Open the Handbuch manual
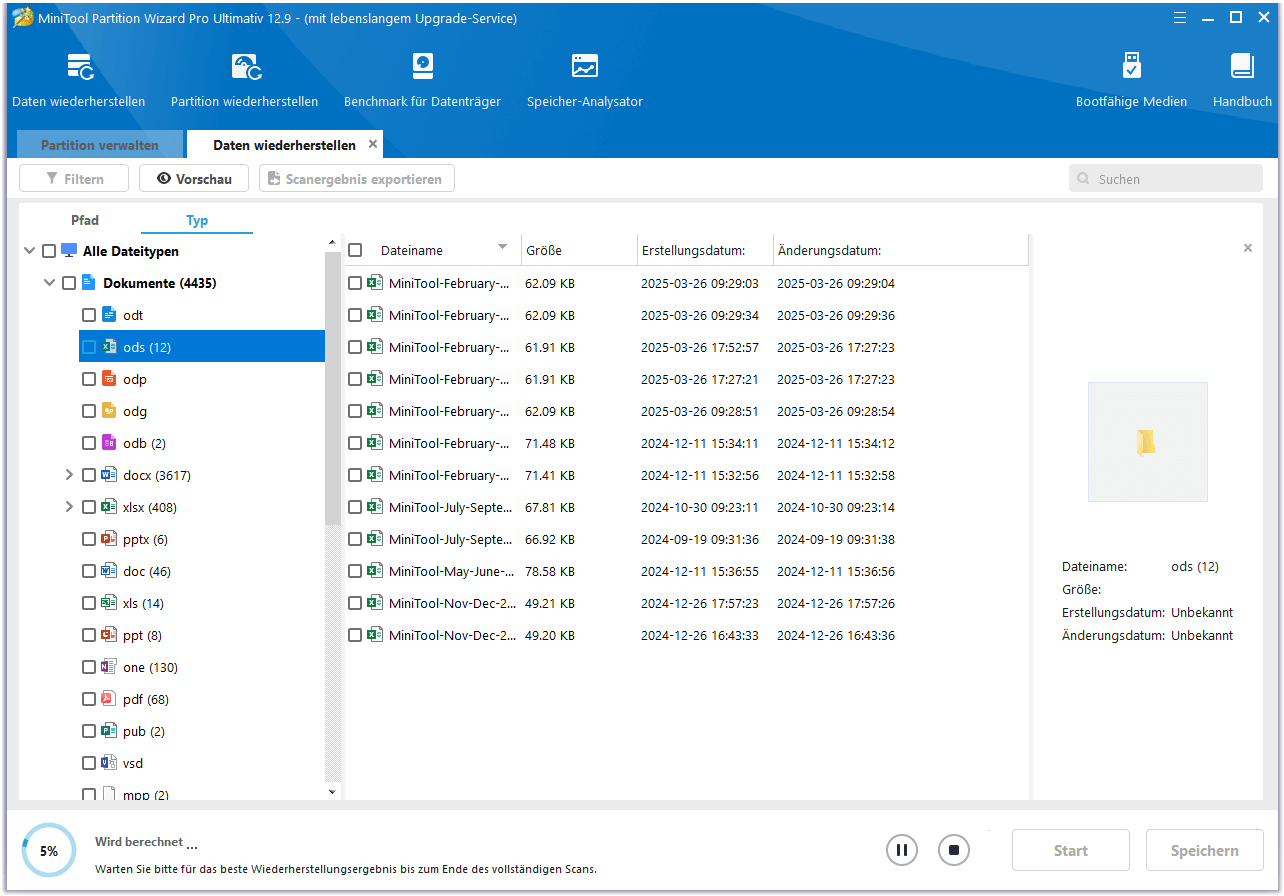1284x896 pixels. 1242,81
